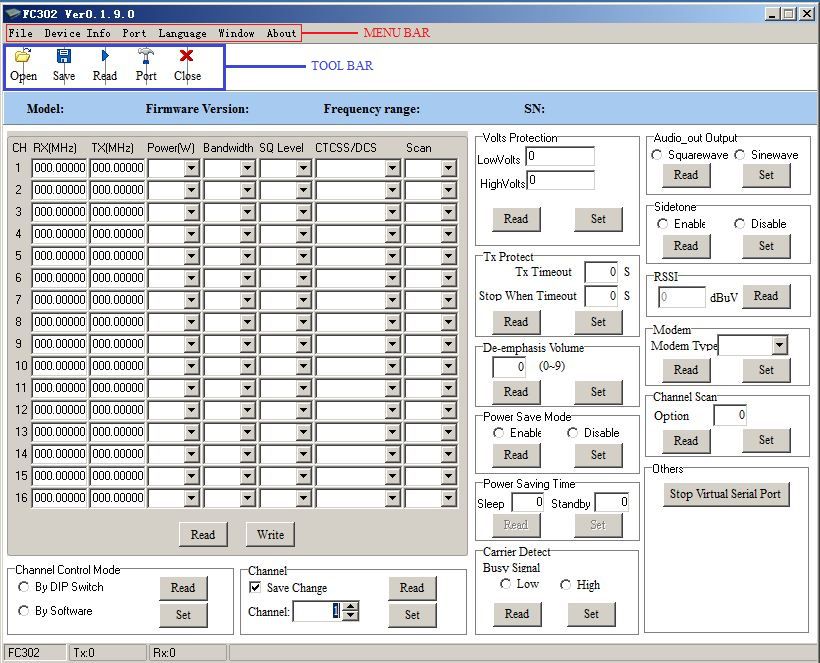Select Sinewave audio output
The width and height of the screenshot is (820, 663).
coord(739,155)
